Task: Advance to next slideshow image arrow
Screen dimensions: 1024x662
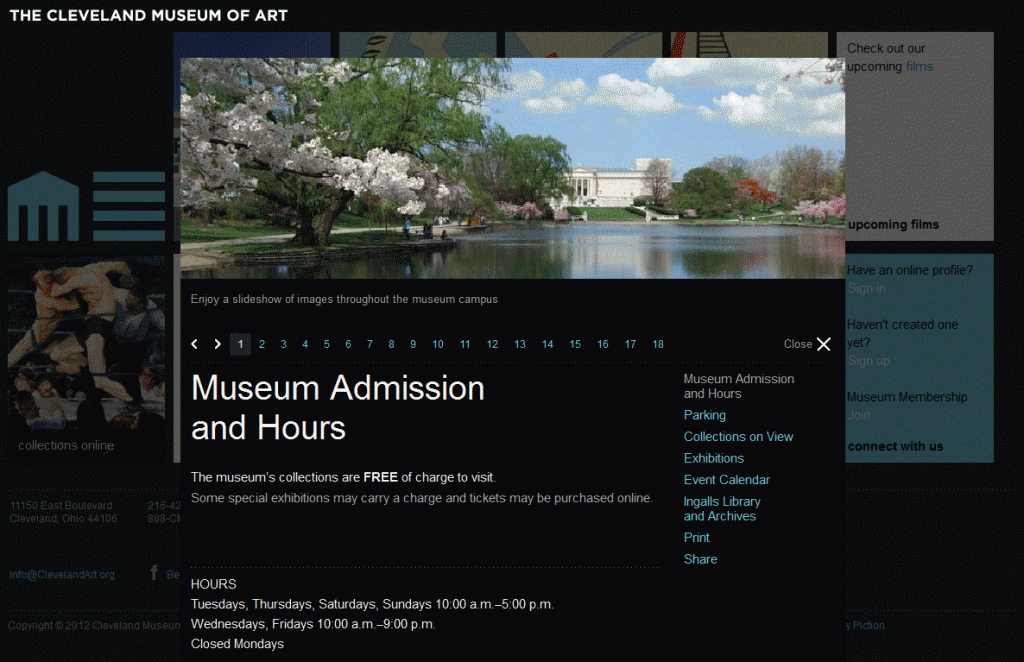Action: tap(217, 344)
